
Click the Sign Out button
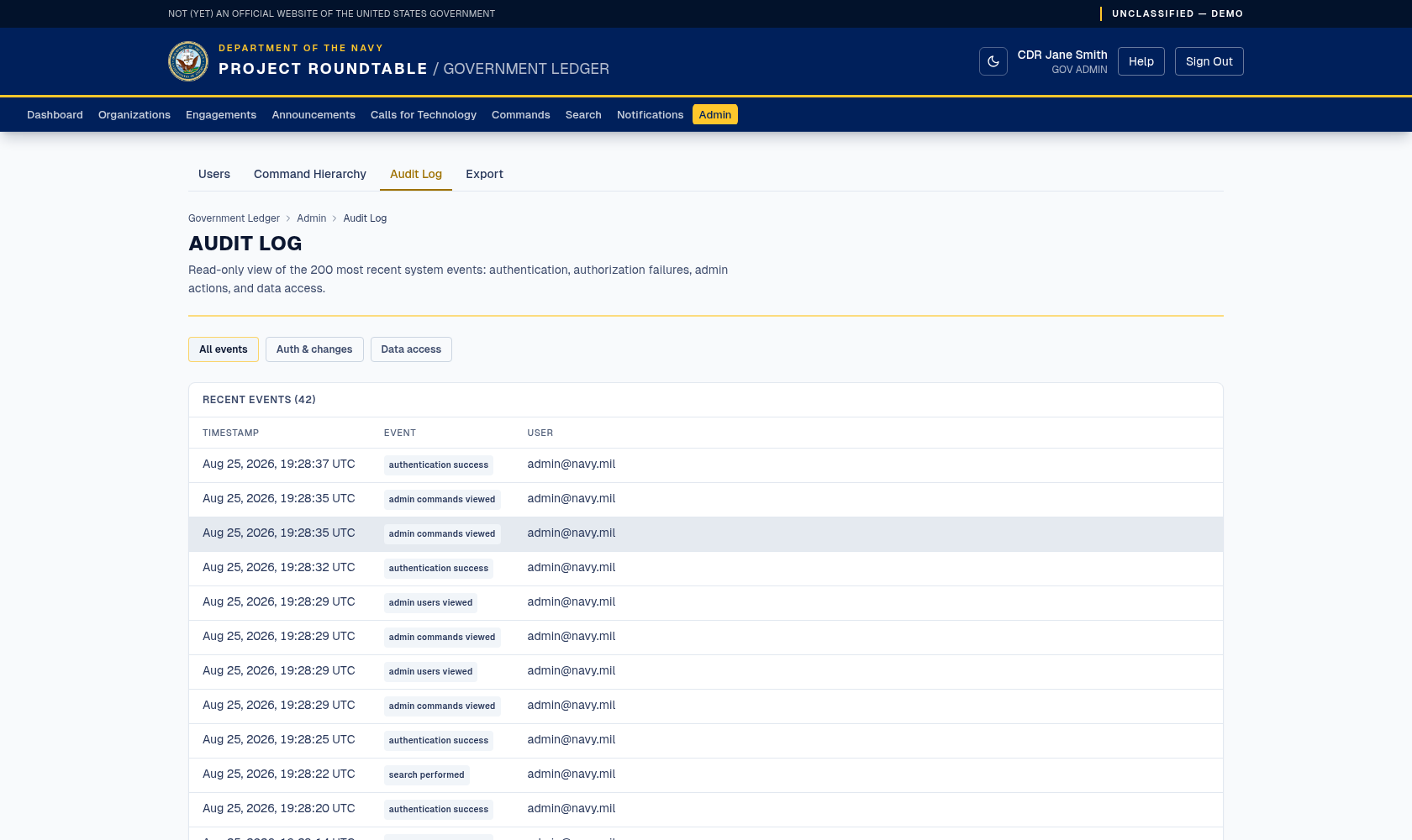click(1209, 61)
